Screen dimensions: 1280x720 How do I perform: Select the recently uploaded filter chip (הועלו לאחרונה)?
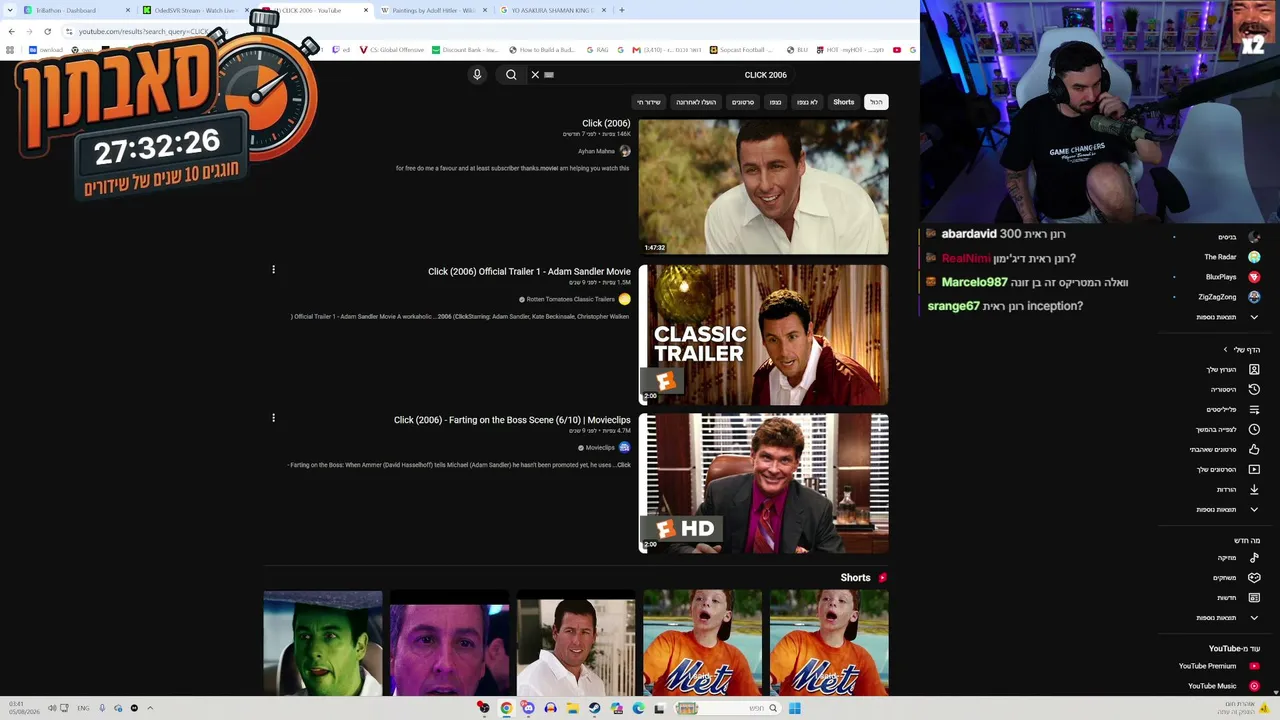click(x=696, y=102)
